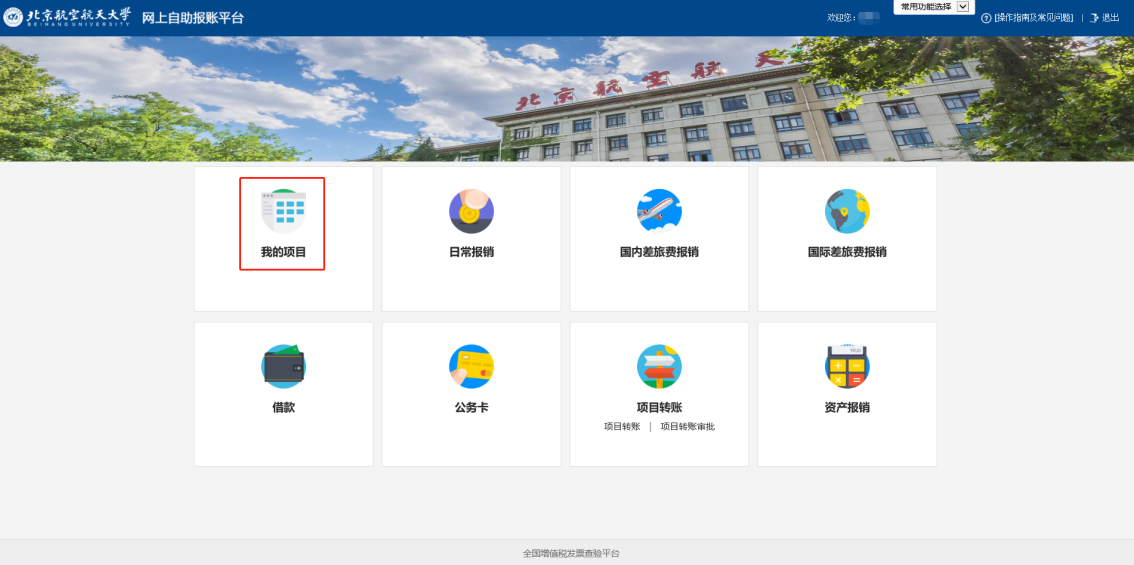Open the 我的项目 calendar icon
The width and height of the screenshot is (1134, 565).
(x=283, y=211)
